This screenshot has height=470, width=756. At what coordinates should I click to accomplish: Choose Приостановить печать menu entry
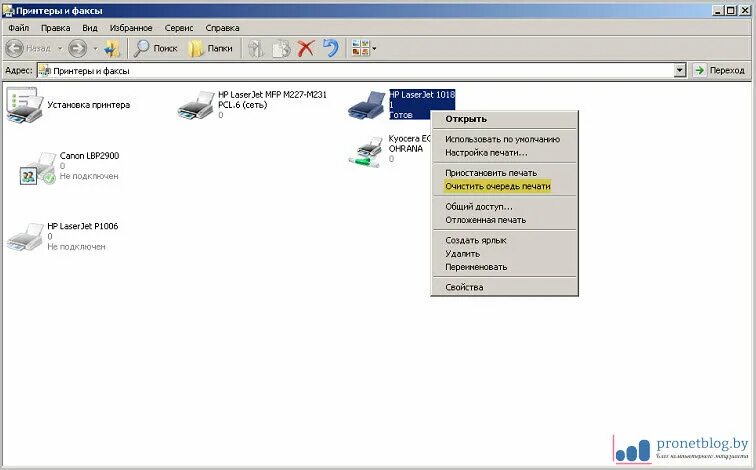(504, 173)
